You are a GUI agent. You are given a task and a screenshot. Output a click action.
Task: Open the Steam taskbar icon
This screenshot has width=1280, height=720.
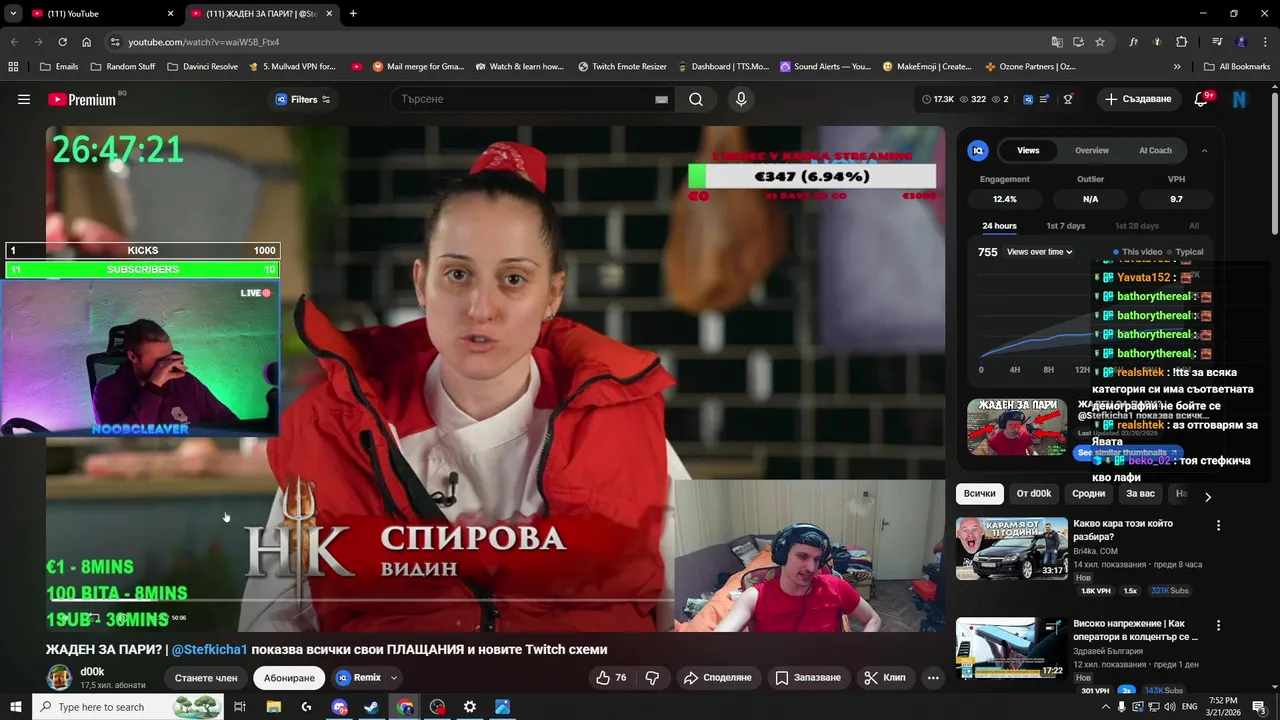pos(371,707)
